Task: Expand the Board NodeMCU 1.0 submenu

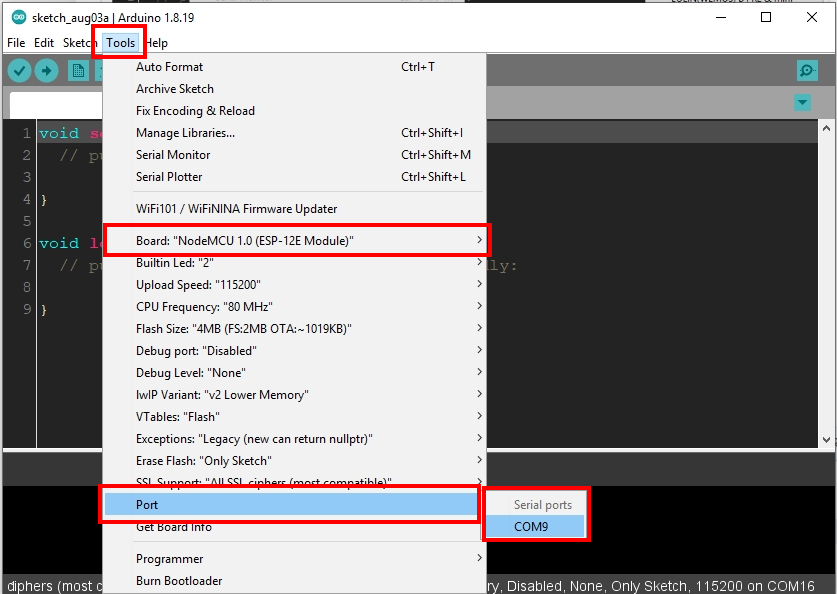Action: [x=294, y=241]
